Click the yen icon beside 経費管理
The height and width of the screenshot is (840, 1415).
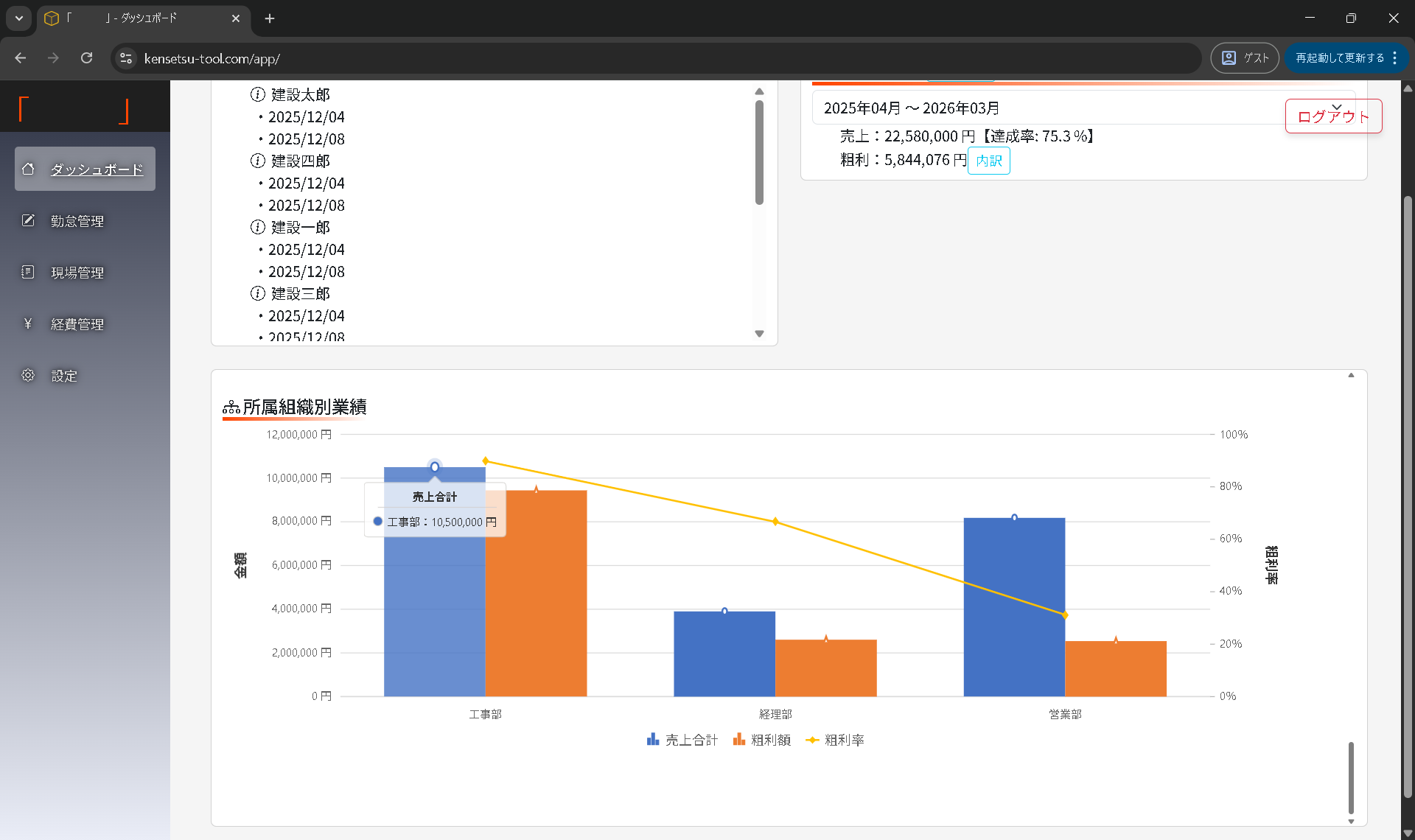click(x=28, y=323)
